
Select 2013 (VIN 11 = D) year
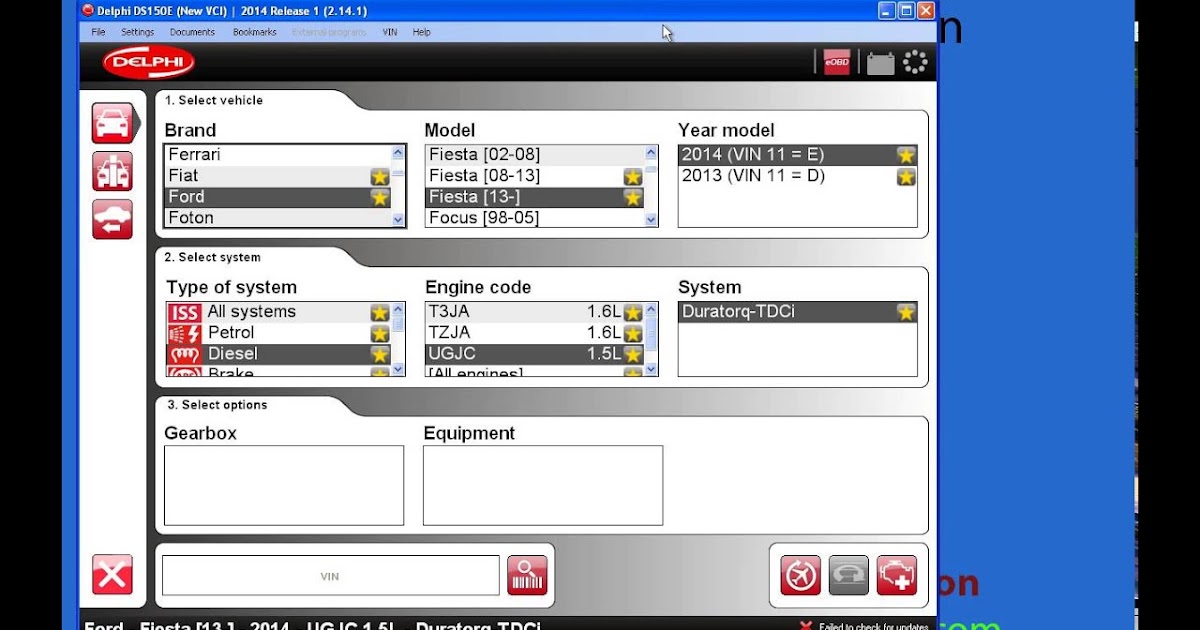797,176
